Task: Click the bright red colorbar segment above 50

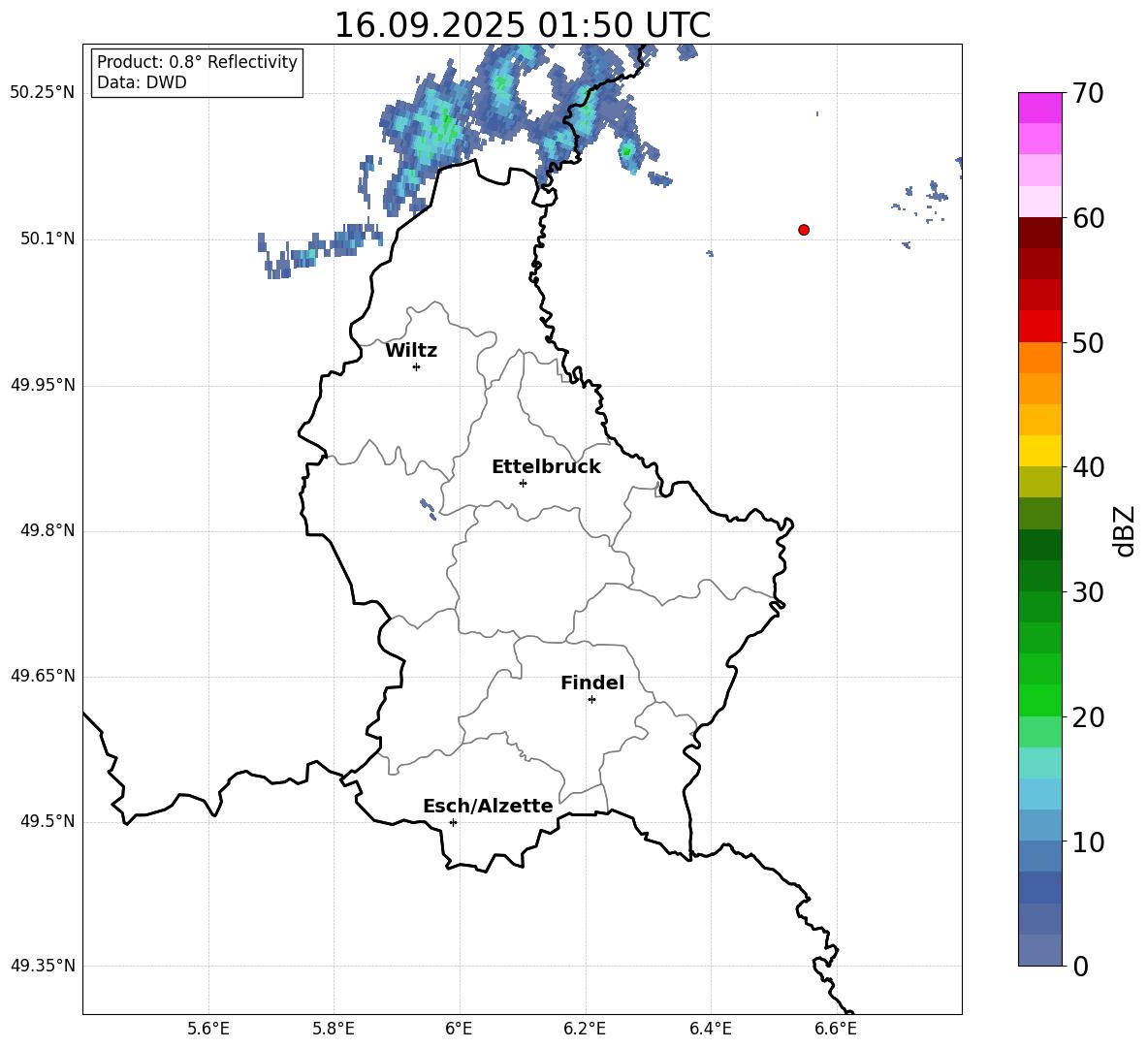Action: coord(1040,327)
